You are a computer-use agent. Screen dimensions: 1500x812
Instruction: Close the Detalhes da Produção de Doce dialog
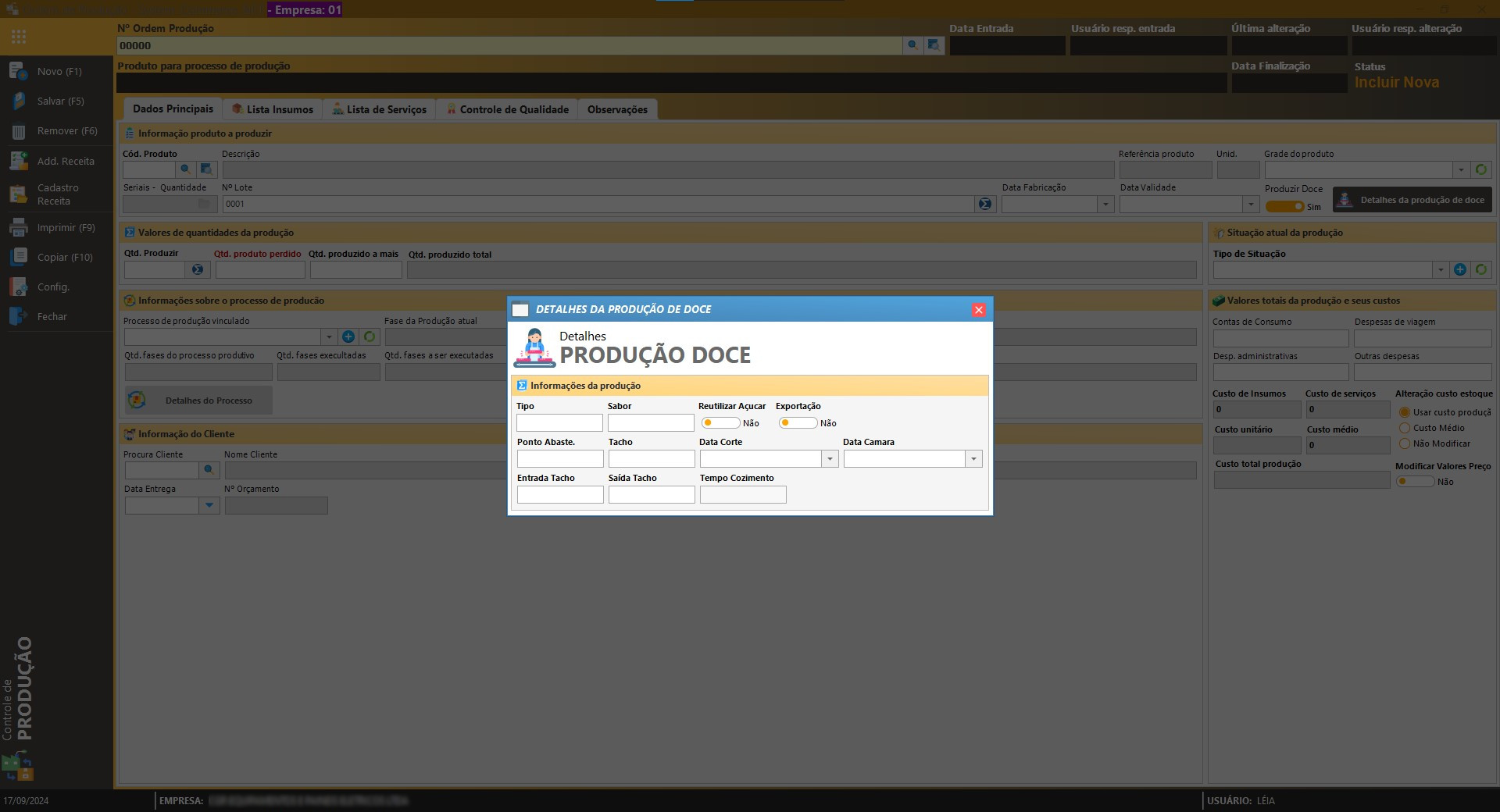[x=978, y=310]
